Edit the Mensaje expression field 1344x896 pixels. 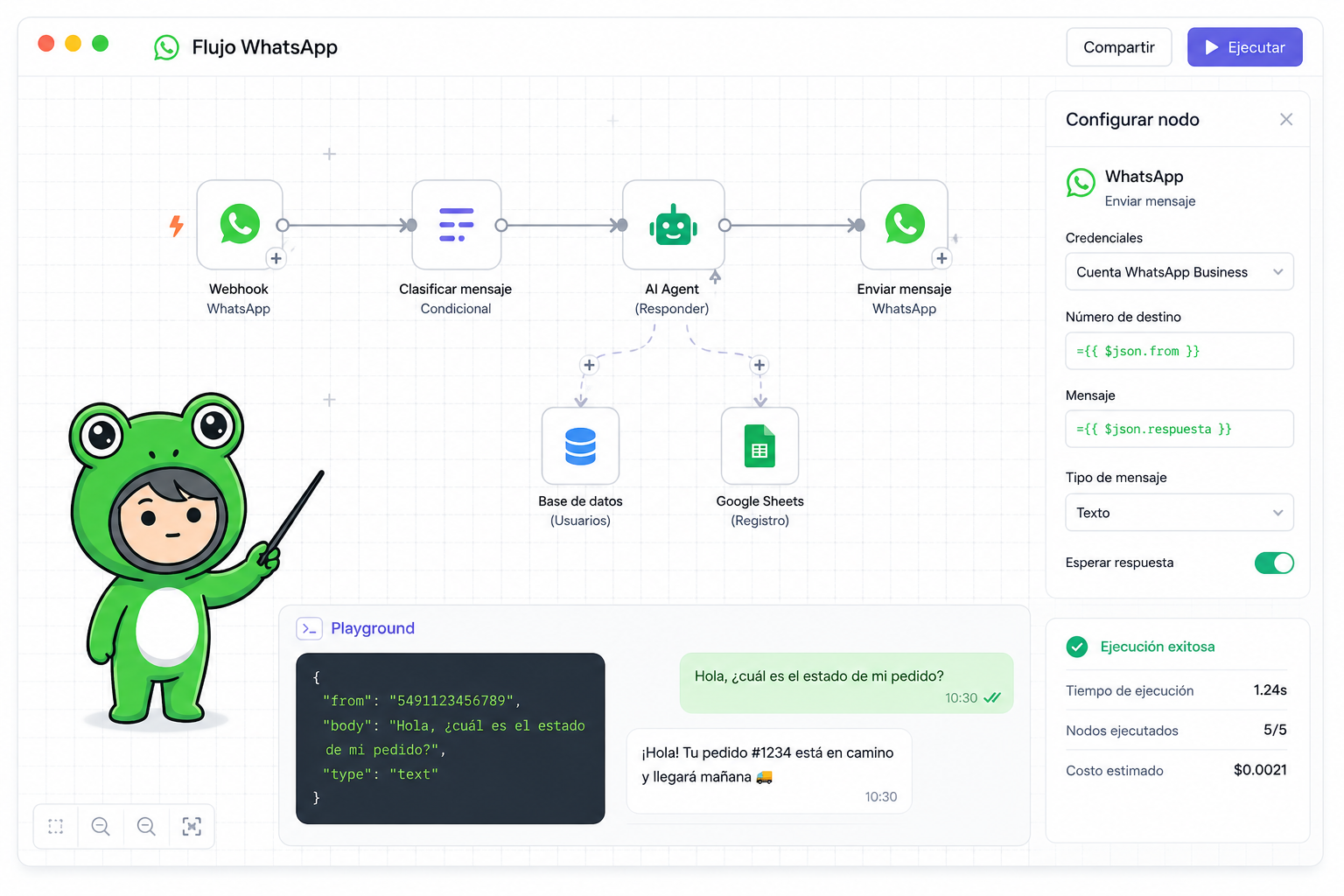1179,429
